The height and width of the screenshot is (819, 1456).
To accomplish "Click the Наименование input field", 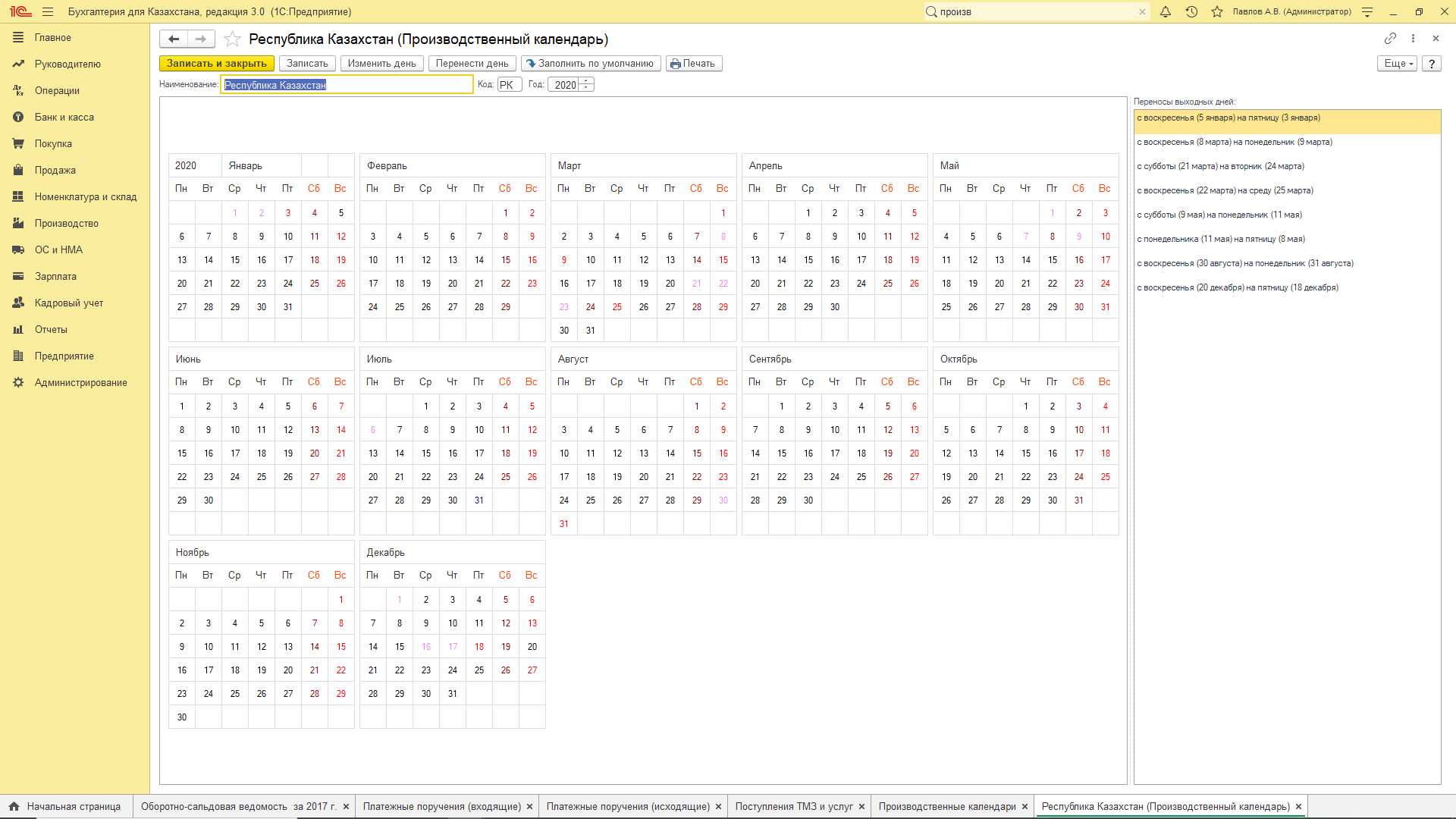I will click(x=347, y=85).
